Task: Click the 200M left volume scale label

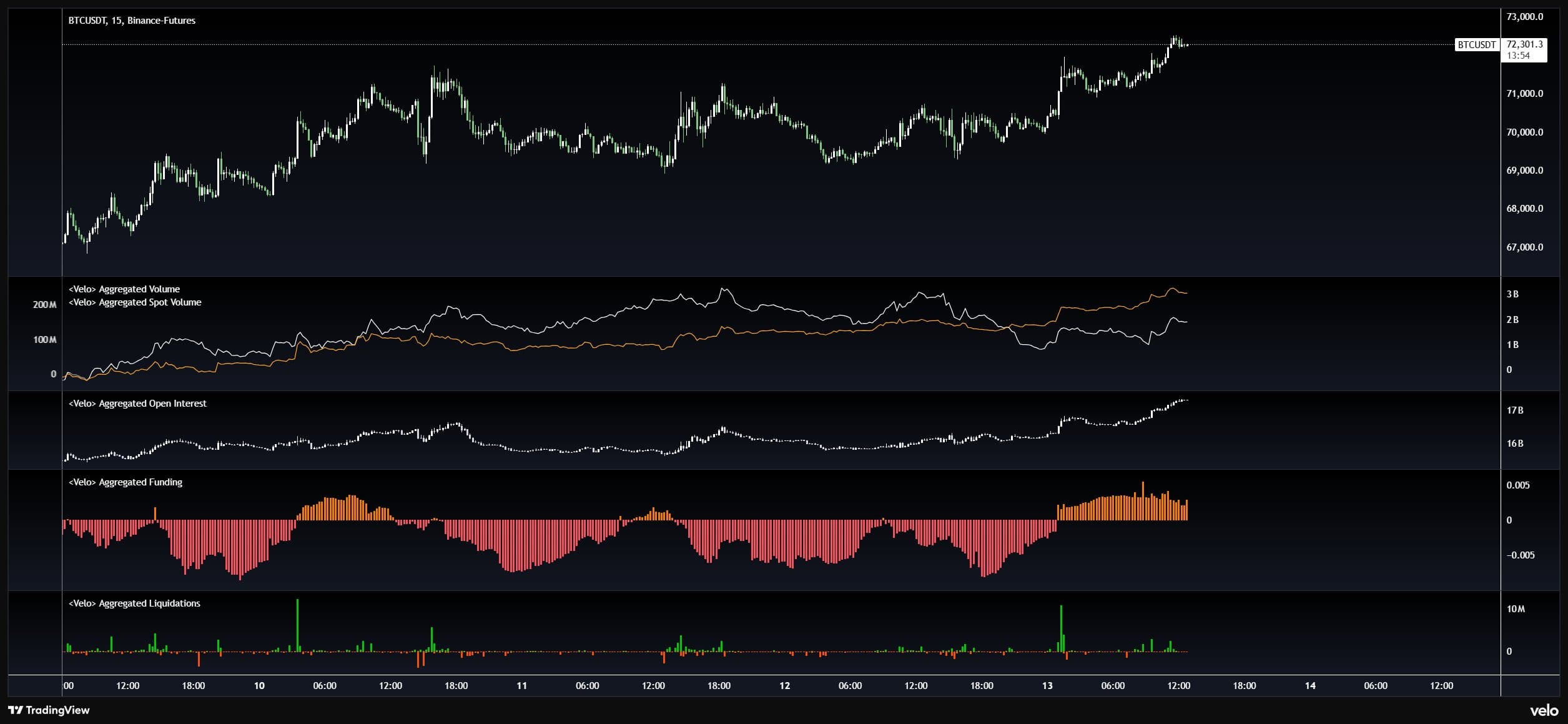Action: click(44, 304)
